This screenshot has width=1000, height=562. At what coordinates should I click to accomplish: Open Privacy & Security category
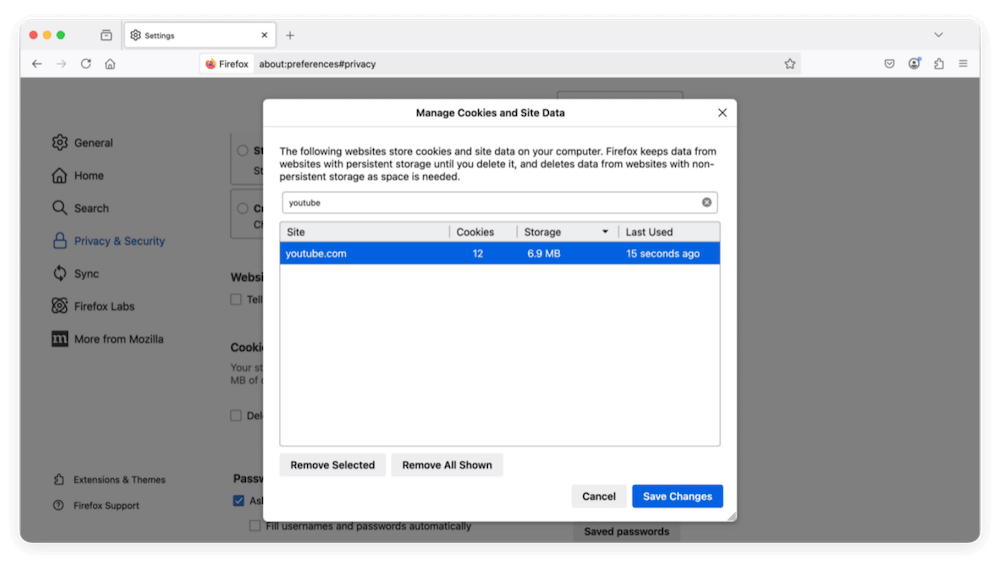108,240
